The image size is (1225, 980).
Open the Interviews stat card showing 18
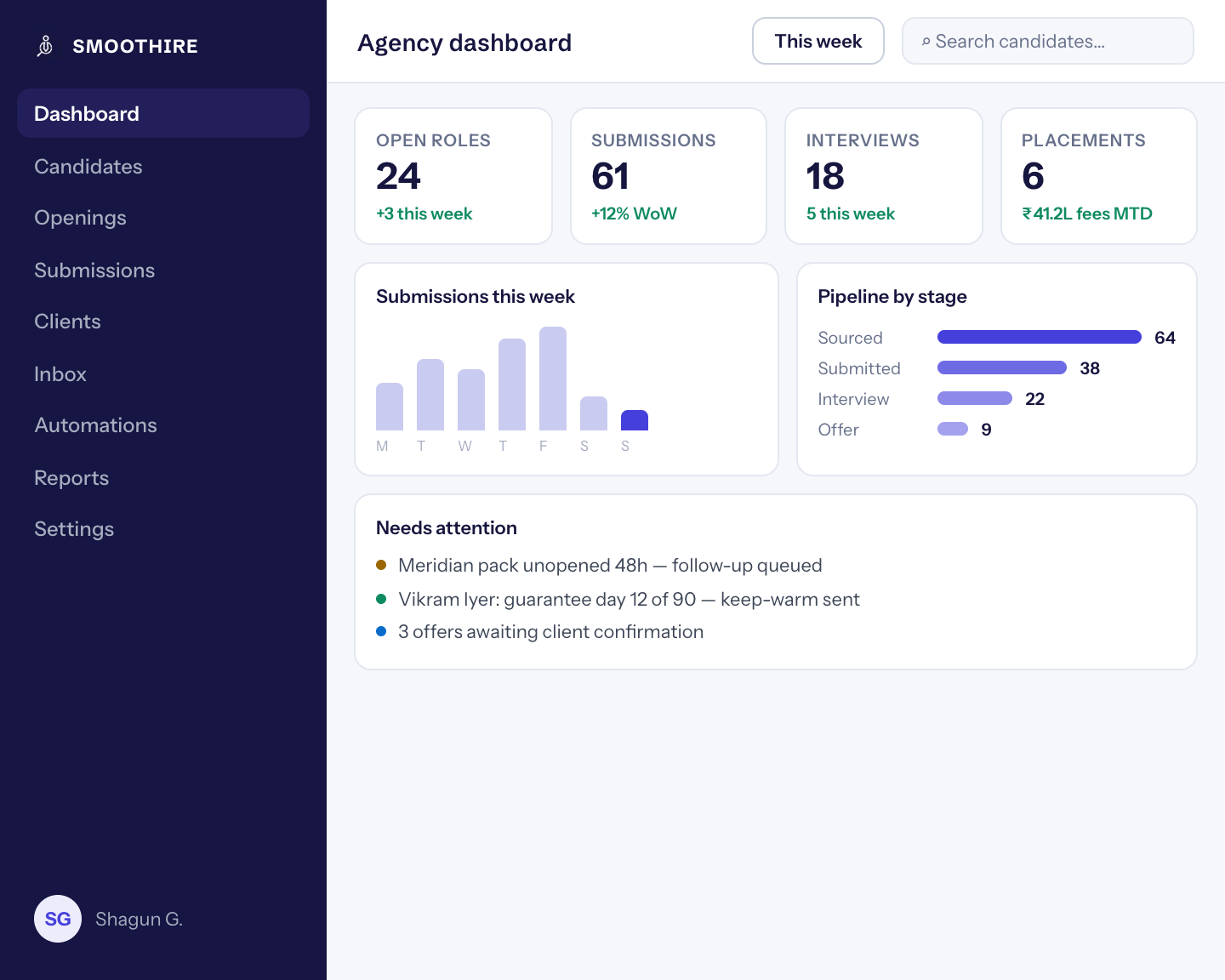click(x=884, y=176)
